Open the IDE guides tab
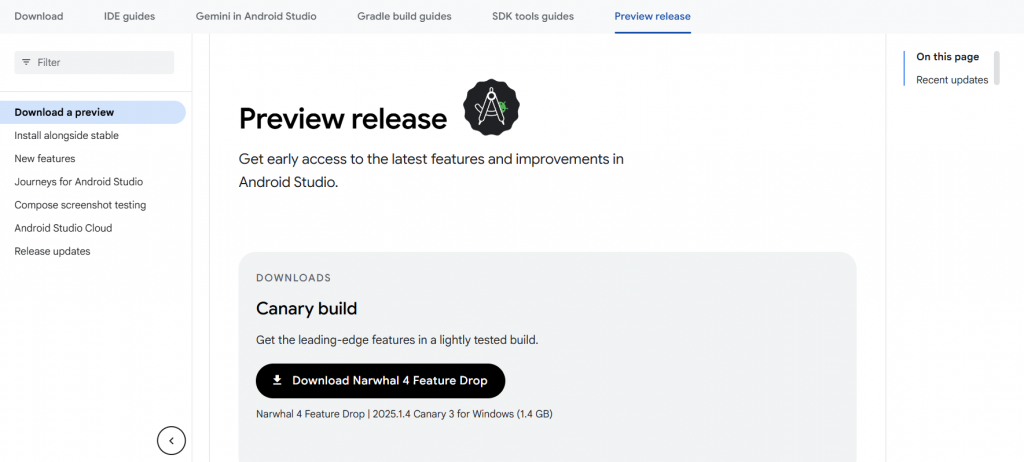This screenshot has width=1024, height=462. tap(129, 16)
